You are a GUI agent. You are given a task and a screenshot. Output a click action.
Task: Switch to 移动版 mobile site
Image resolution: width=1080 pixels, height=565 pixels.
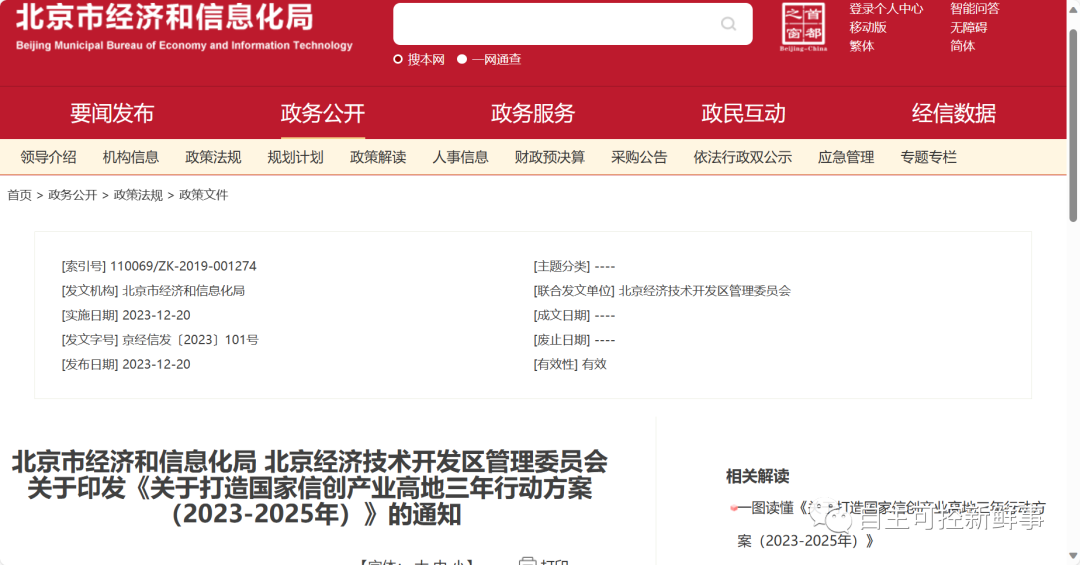click(x=868, y=28)
